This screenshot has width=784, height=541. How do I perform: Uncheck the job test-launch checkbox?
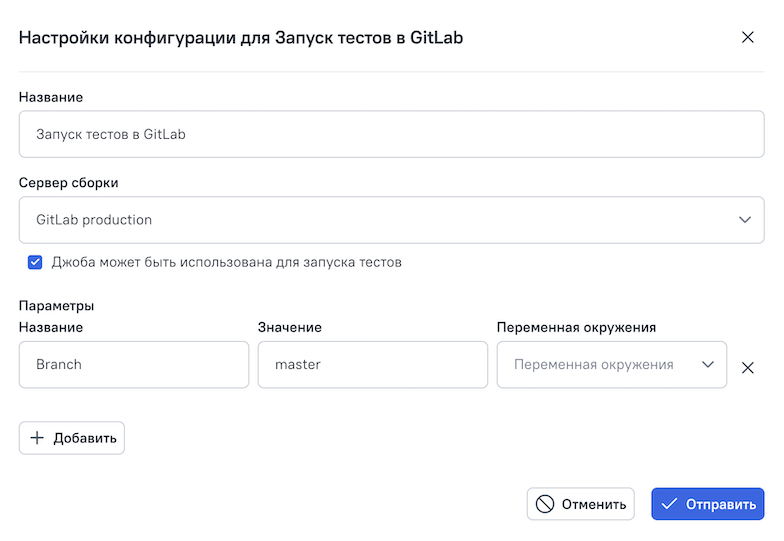click(35, 263)
